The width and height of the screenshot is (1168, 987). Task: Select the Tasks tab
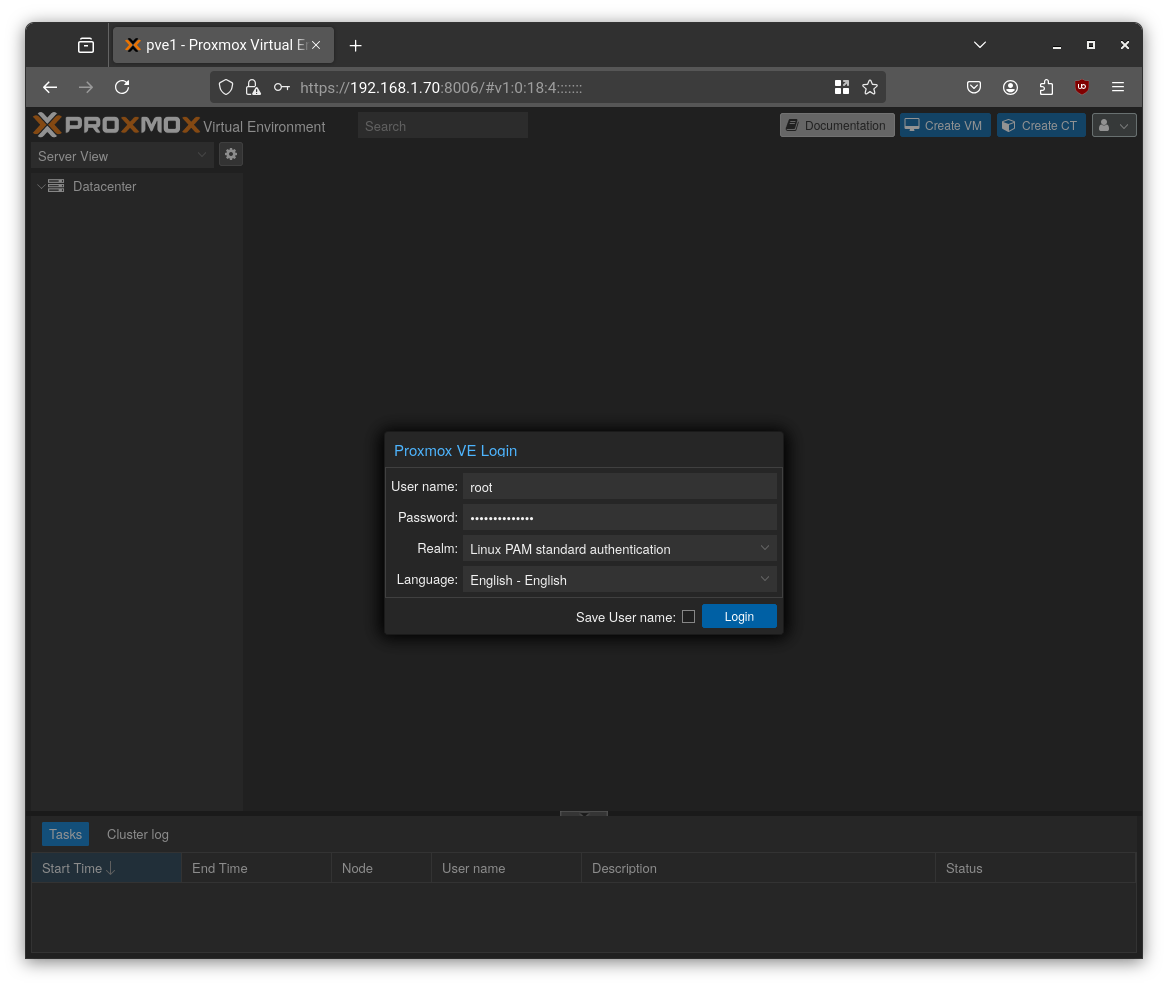coord(65,834)
